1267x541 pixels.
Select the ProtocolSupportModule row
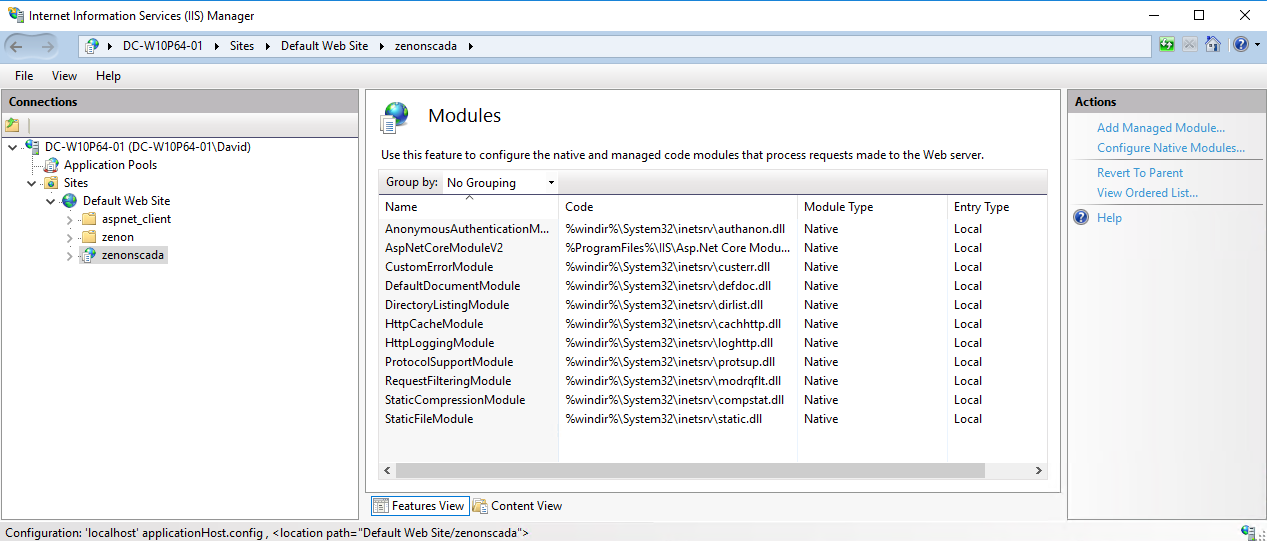coord(713,362)
